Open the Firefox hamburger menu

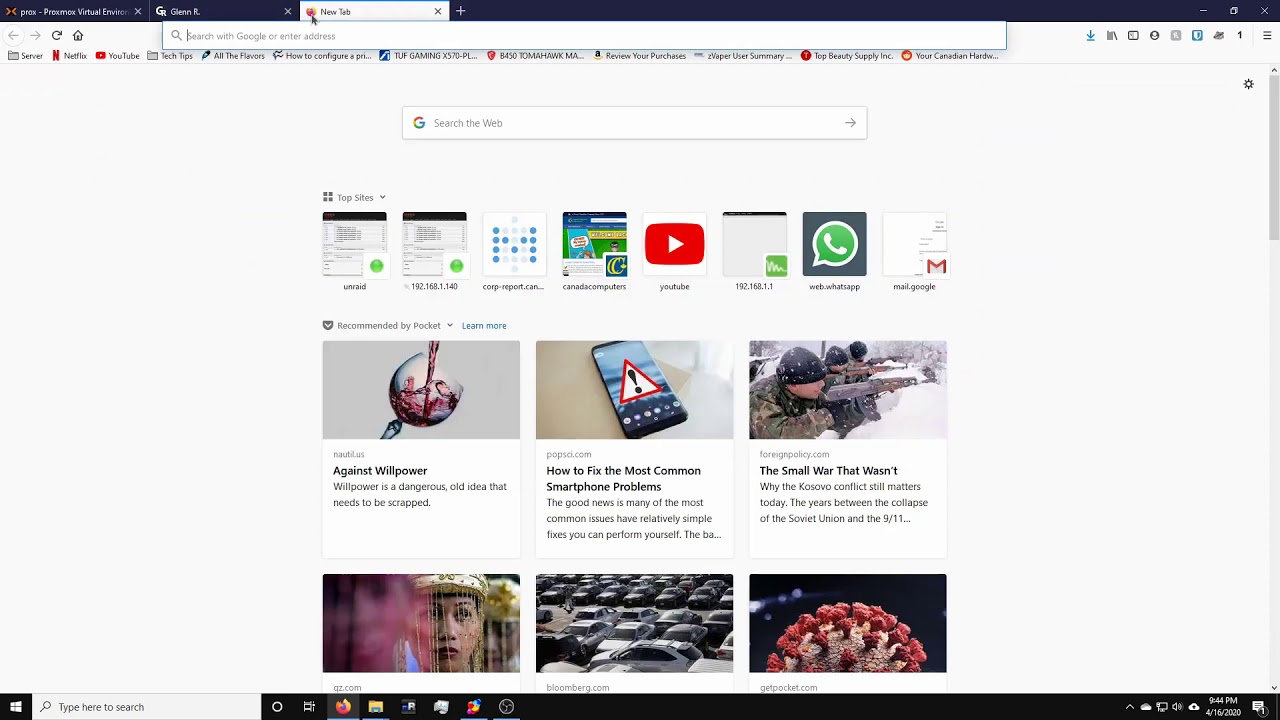(1267, 35)
